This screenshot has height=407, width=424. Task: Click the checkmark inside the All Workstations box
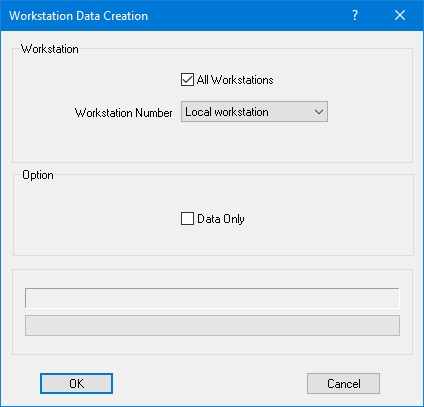tap(187, 80)
